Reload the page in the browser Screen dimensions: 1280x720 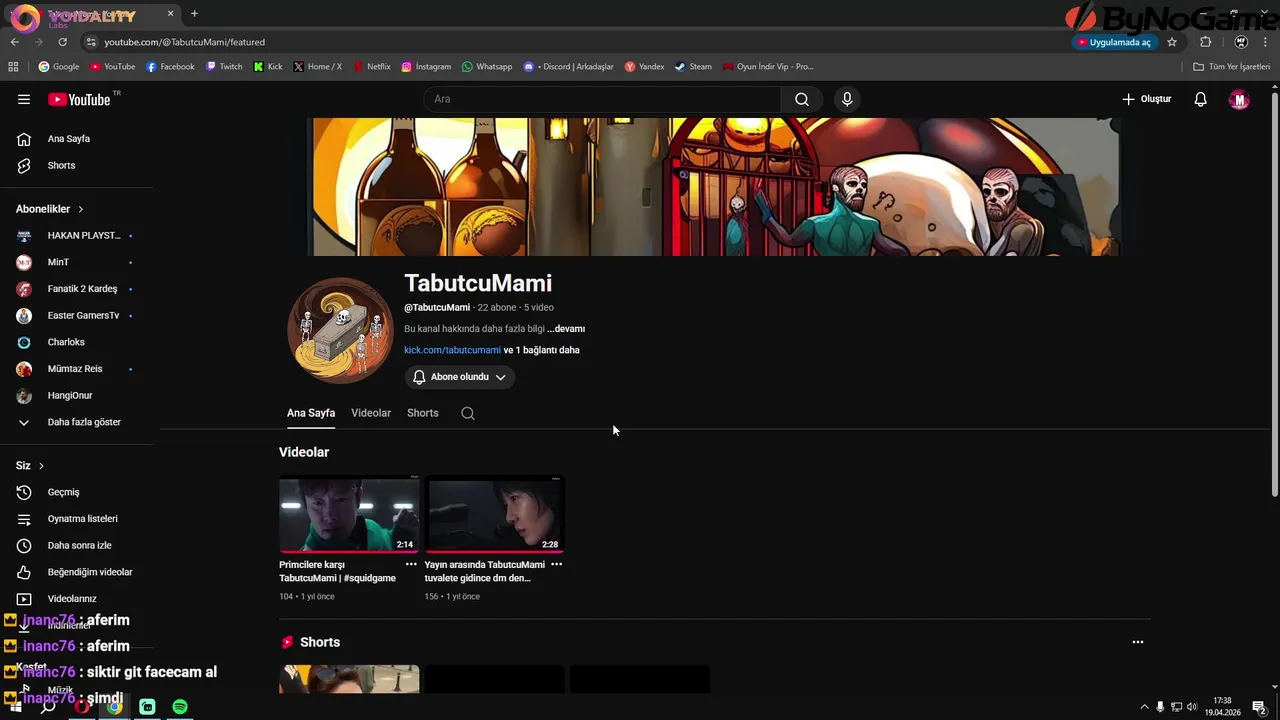point(62,42)
